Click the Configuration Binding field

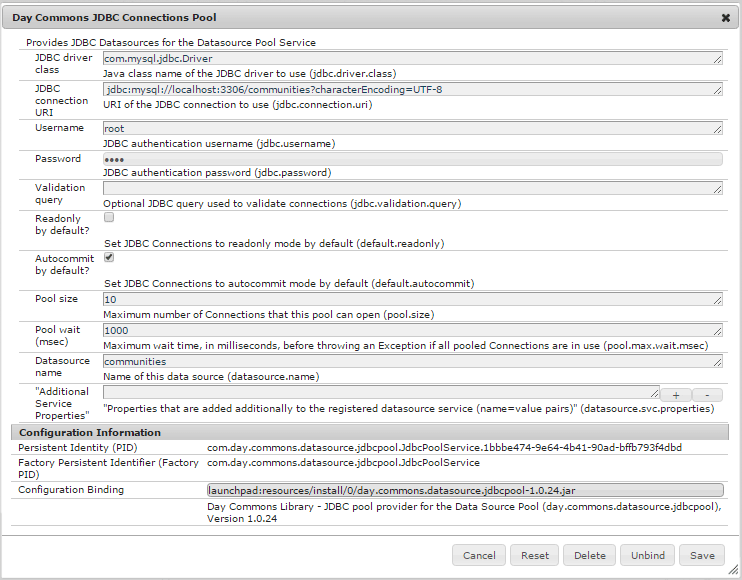point(465,490)
